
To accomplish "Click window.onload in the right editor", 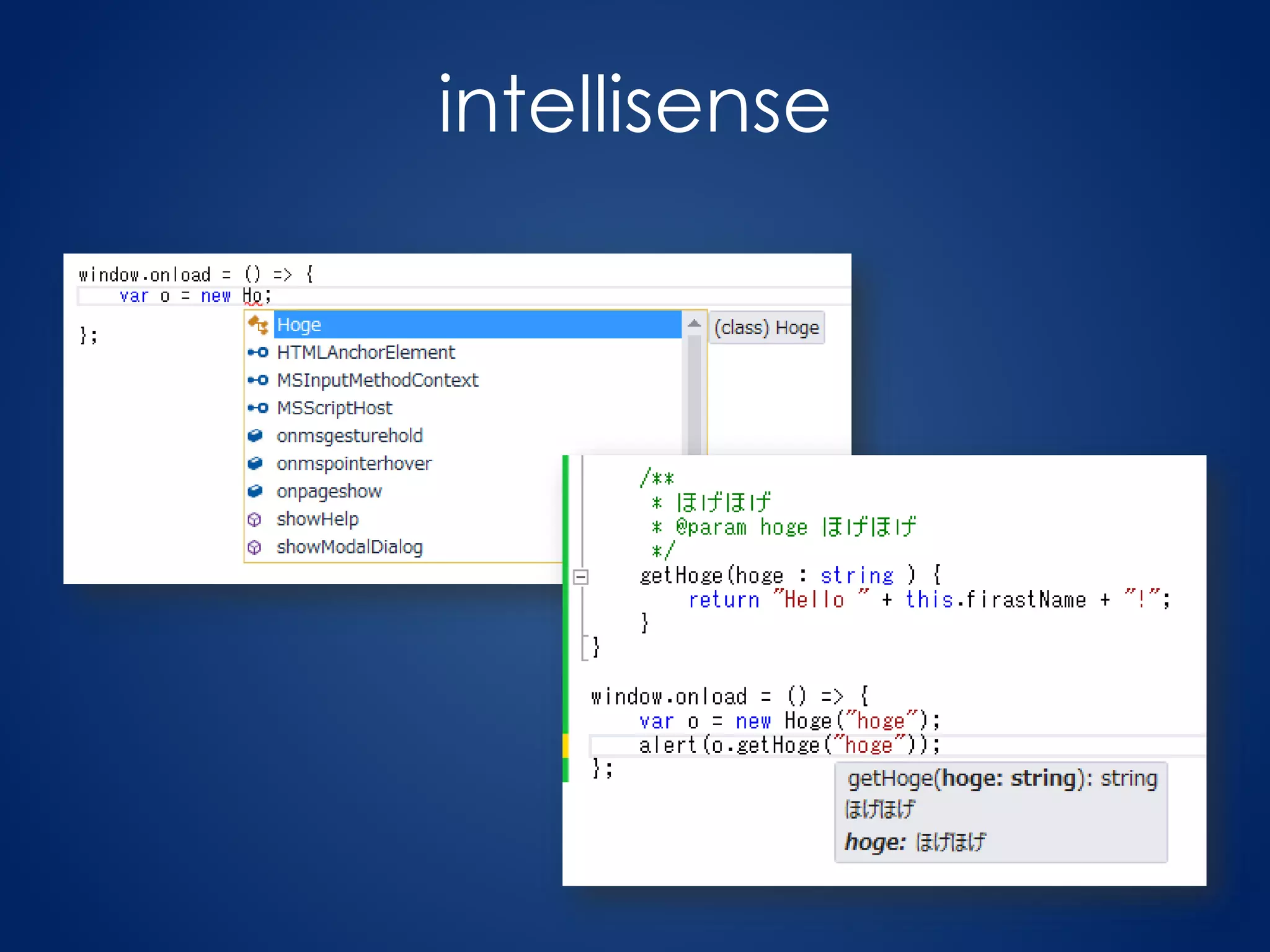I will pos(668,697).
